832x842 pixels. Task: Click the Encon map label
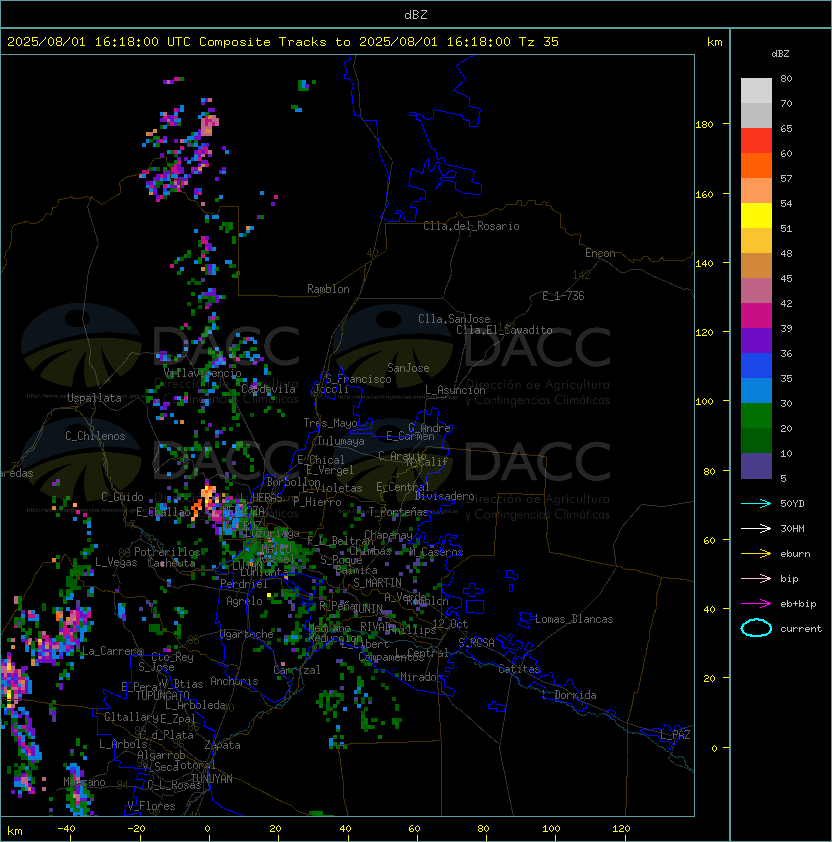pyautogui.click(x=600, y=253)
